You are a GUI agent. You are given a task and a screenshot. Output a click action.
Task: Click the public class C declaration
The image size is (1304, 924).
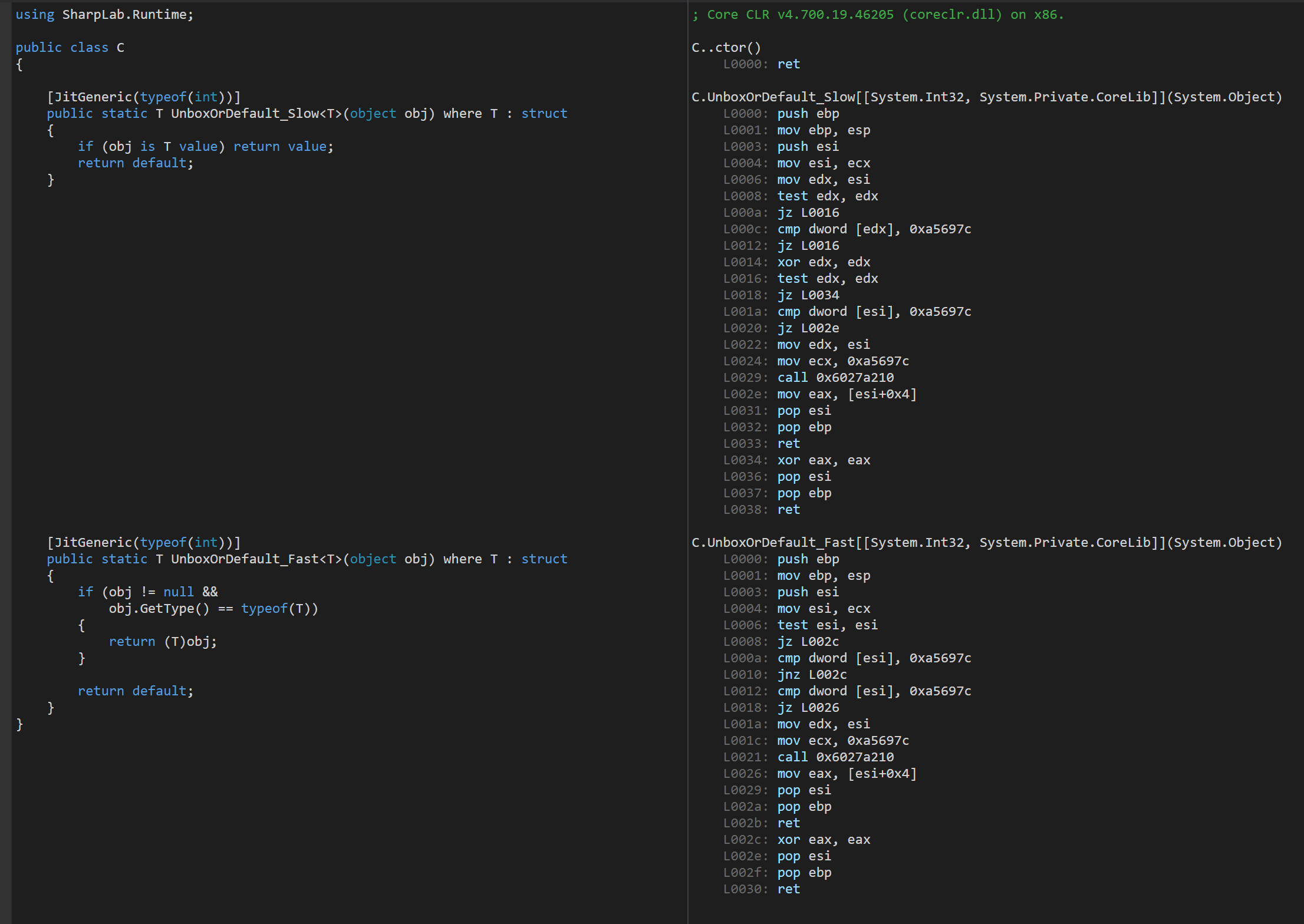(70, 48)
